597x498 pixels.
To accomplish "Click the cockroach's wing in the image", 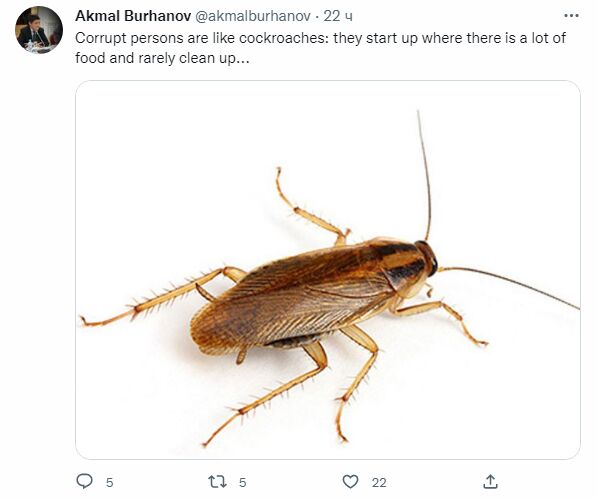I will [x=289, y=301].
